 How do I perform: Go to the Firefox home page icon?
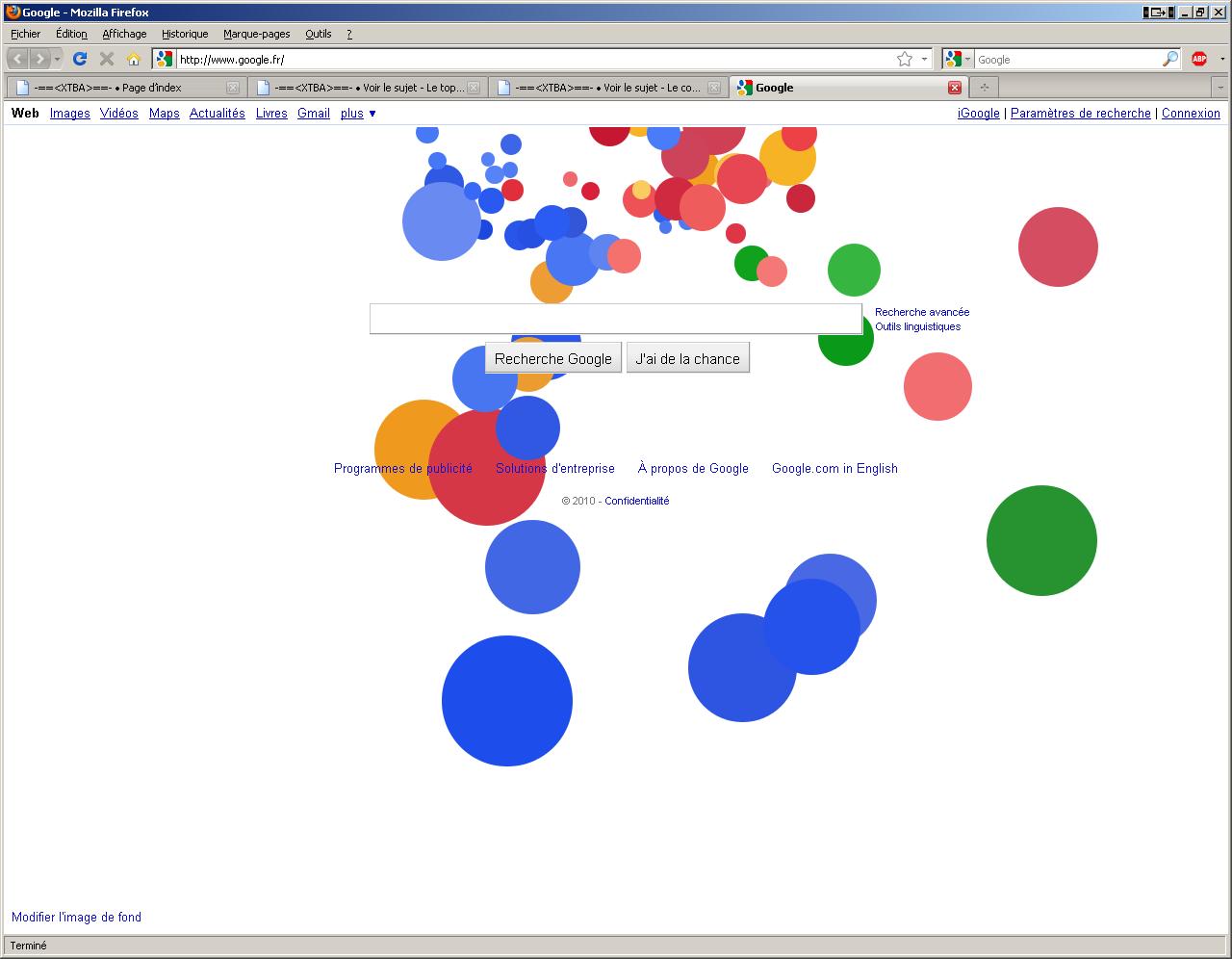click(134, 59)
